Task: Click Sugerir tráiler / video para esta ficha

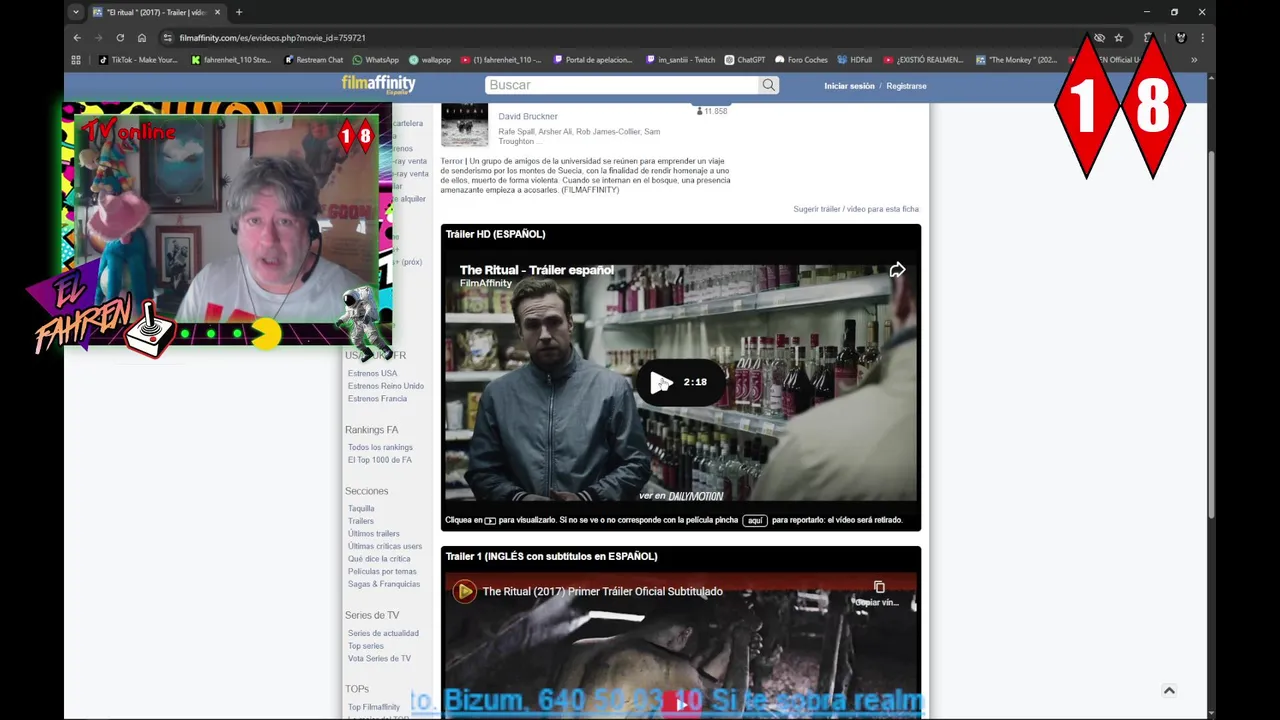Action: click(856, 209)
